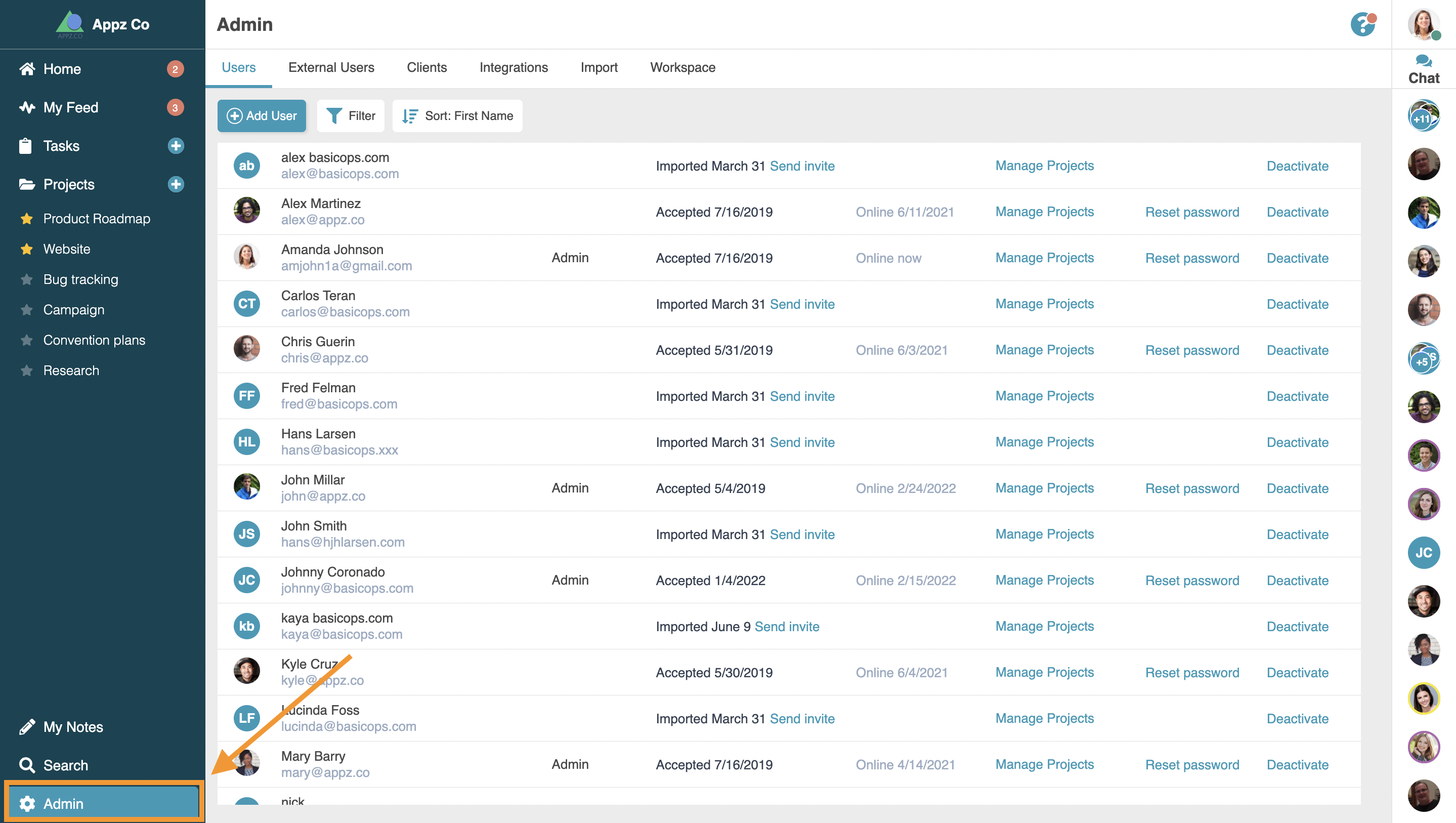Toggle the star for Research project

27,371
